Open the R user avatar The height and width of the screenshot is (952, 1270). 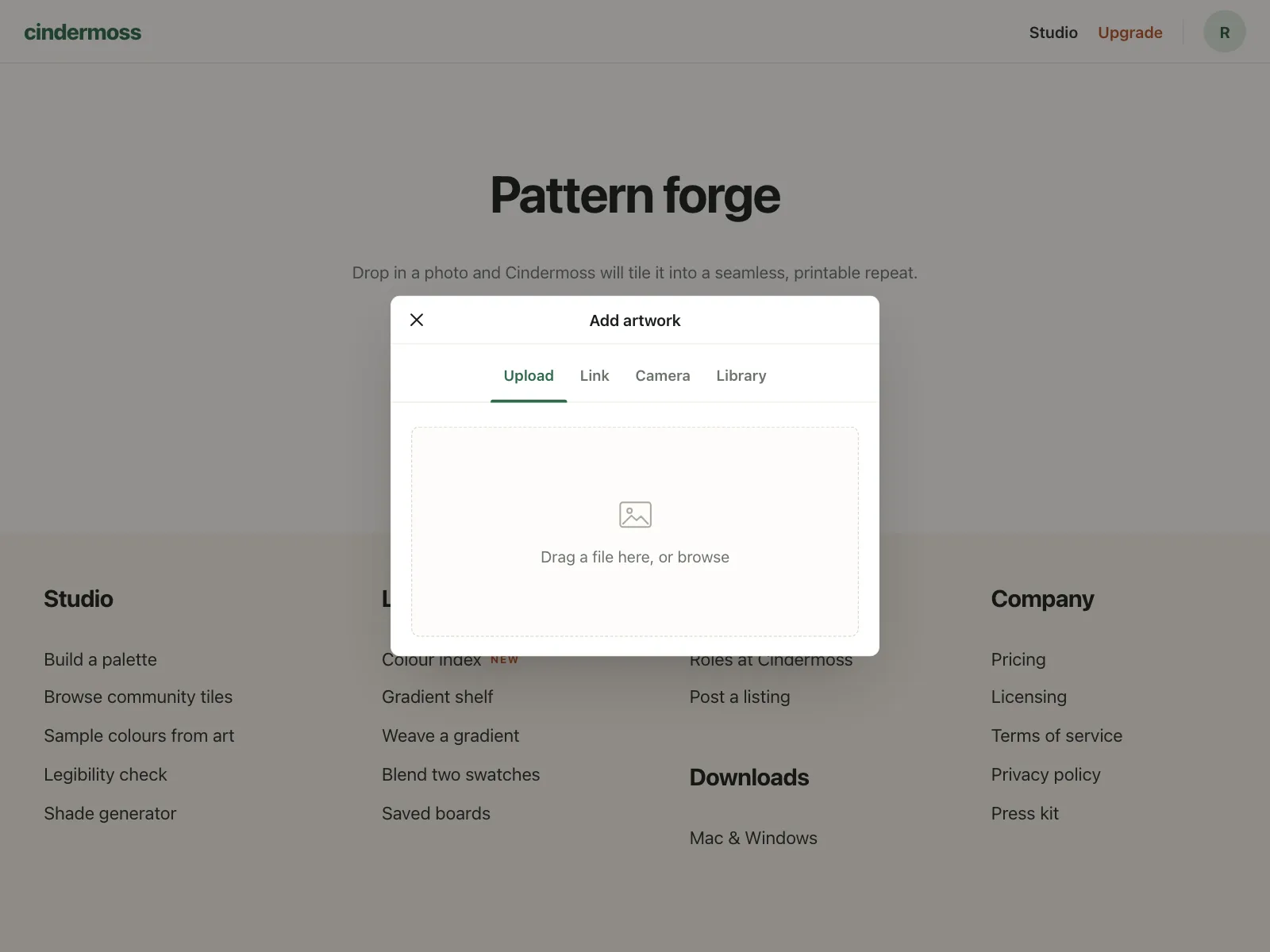pos(1225,33)
